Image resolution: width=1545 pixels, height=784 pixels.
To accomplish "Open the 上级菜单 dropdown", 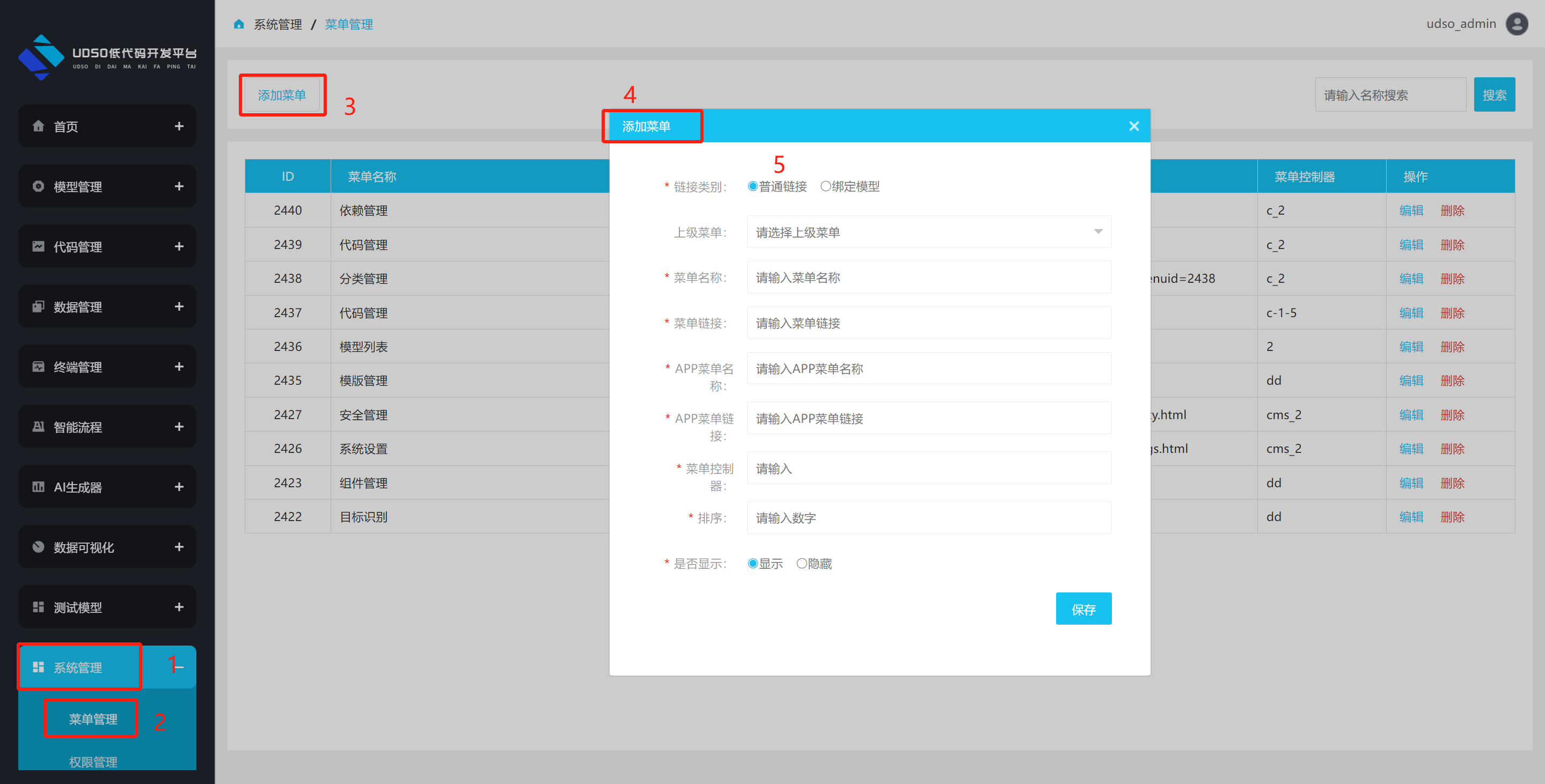I will click(928, 232).
